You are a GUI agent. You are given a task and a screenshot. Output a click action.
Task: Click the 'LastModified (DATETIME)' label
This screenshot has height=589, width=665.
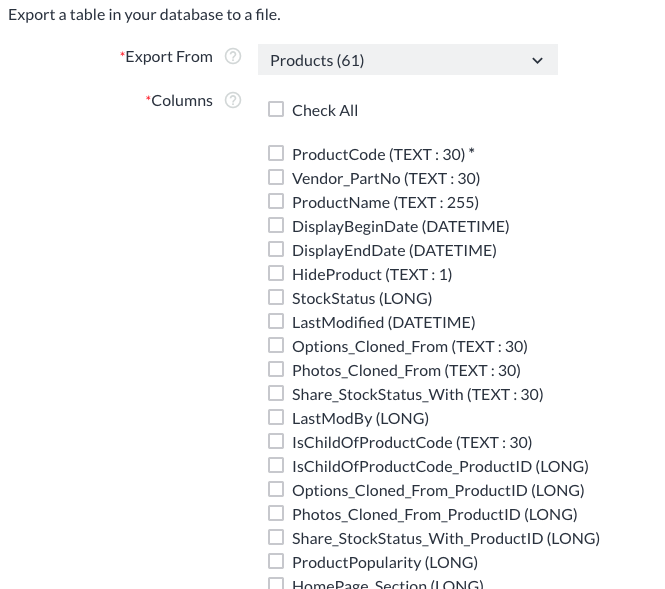coord(384,323)
